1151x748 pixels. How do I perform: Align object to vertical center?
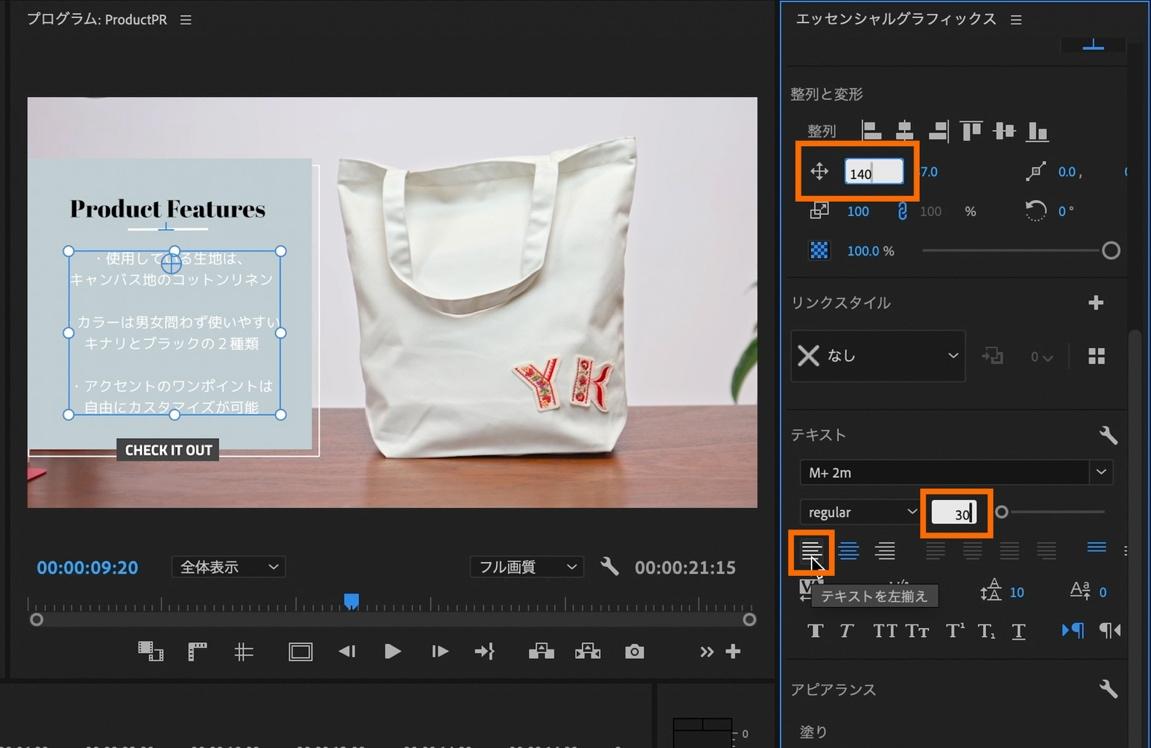coord(1003,131)
